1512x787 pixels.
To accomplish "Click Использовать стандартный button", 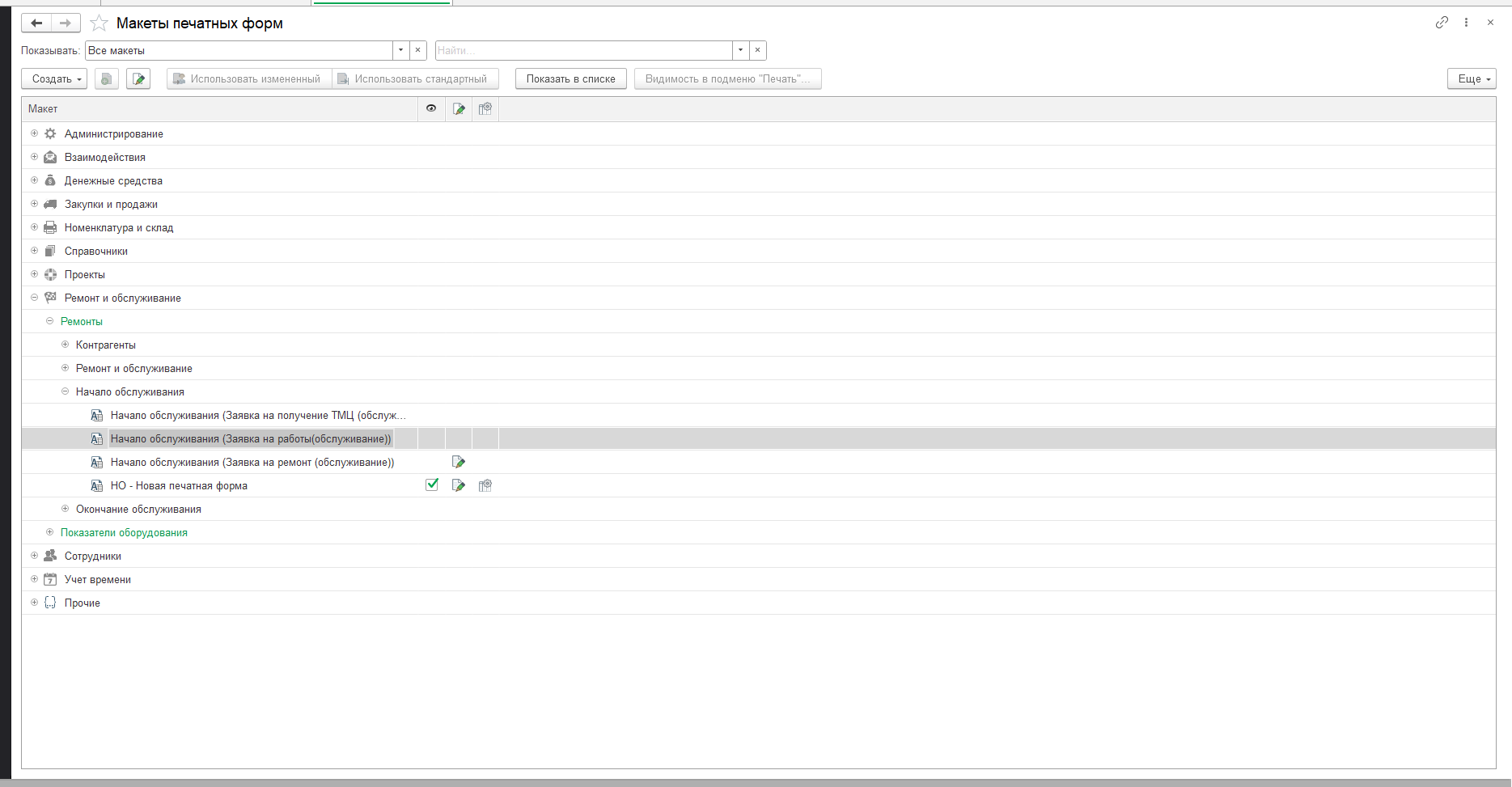I will tap(415, 79).
